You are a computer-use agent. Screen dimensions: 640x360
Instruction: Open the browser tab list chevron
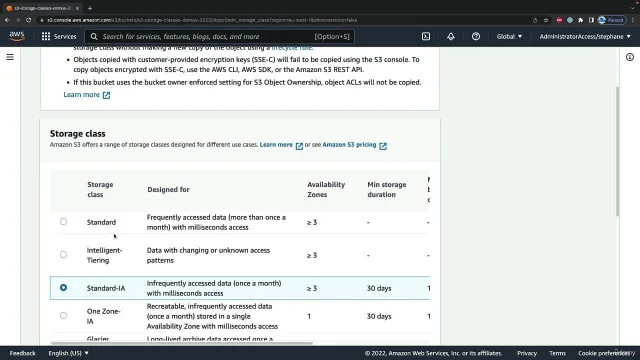[x=632, y=8]
